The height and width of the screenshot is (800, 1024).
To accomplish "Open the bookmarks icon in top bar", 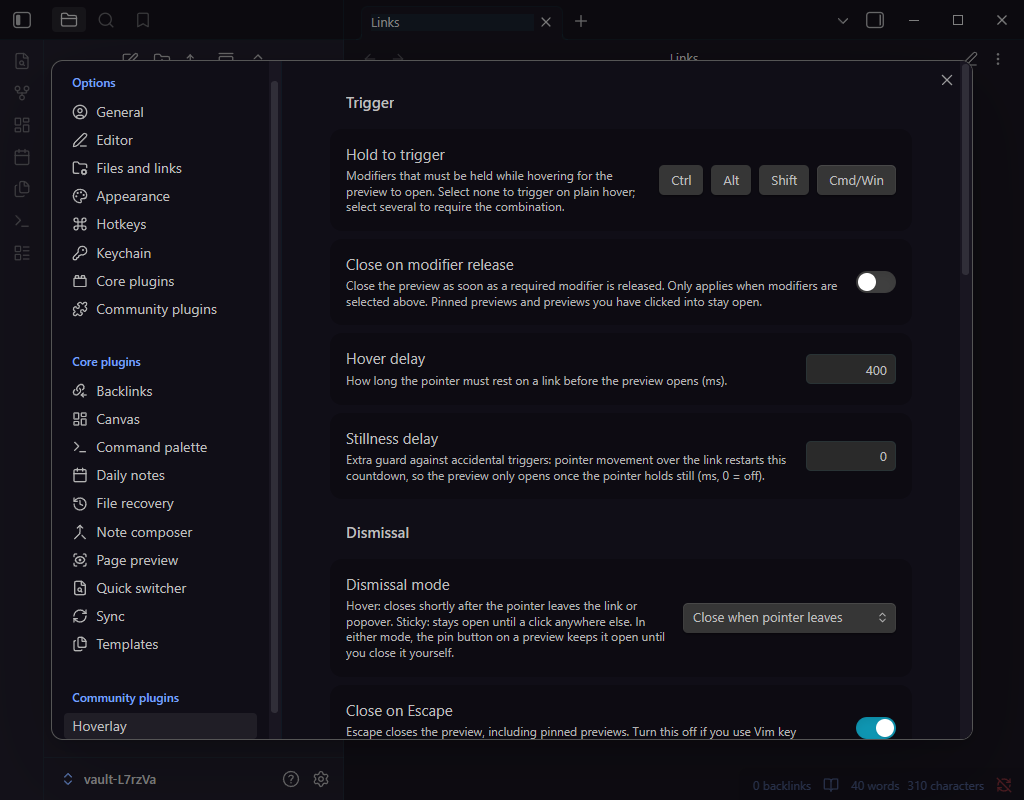I will (143, 20).
